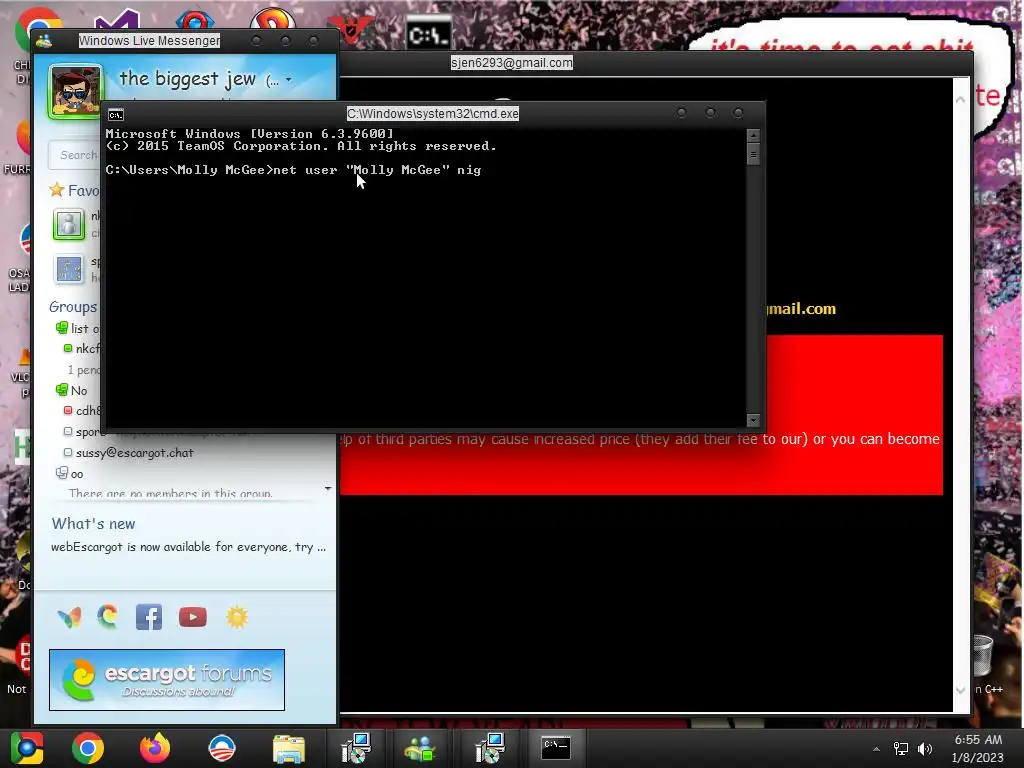The image size is (1024, 768).
Task: Click the Windows Live Messenger title text
Action: pyautogui.click(x=149, y=40)
